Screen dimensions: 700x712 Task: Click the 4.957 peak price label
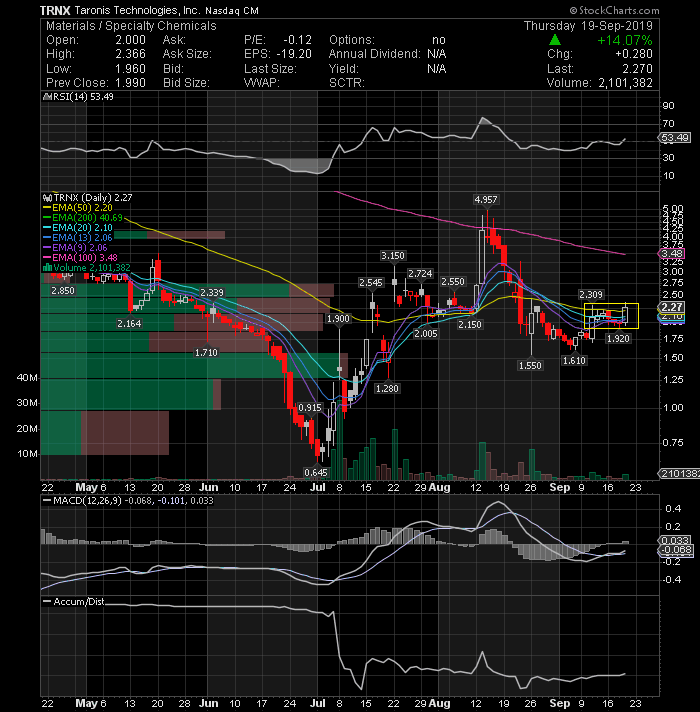486,200
